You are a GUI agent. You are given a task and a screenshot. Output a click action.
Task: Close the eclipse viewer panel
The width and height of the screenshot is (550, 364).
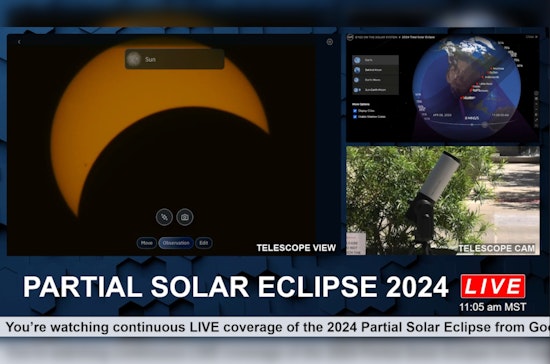(x=532, y=36)
